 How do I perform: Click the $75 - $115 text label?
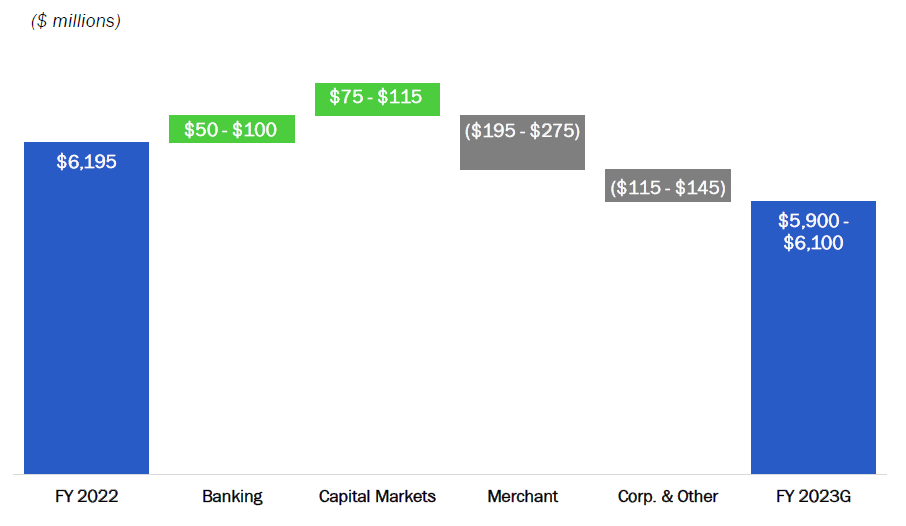click(x=376, y=97)
